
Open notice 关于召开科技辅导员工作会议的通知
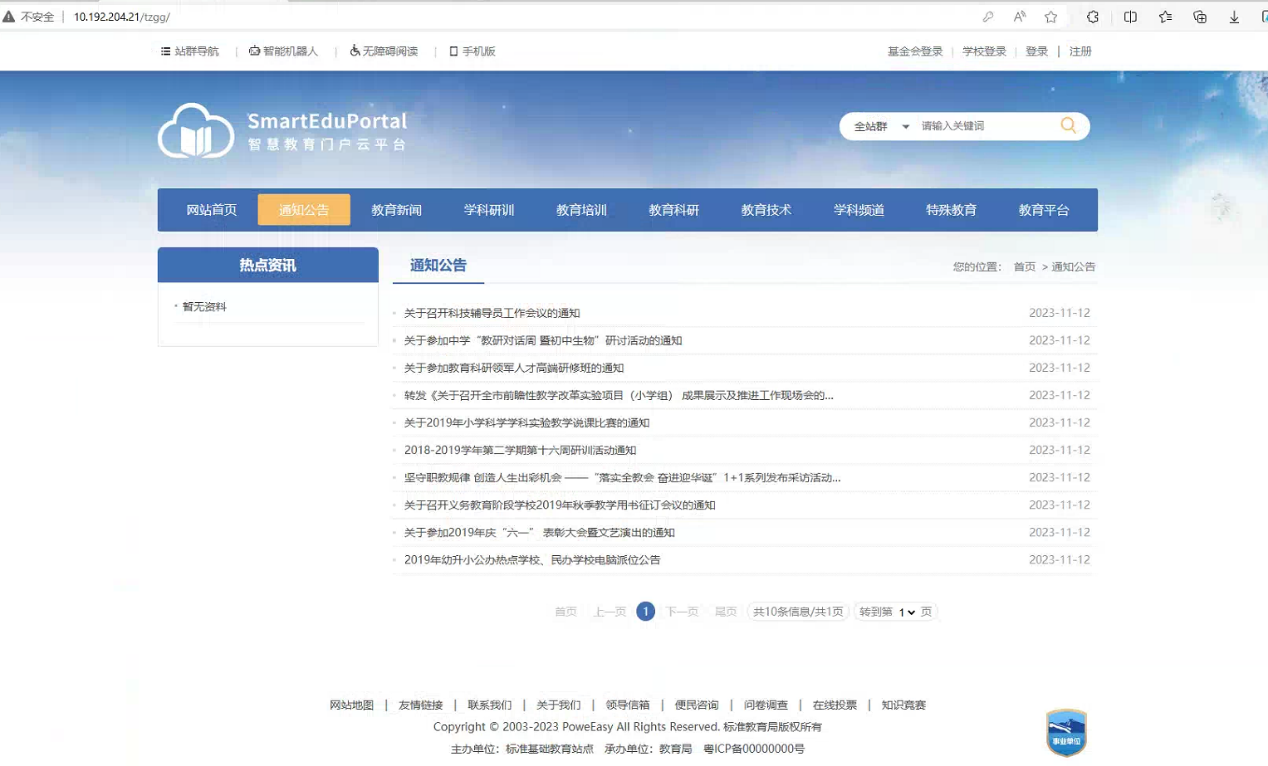pos(492,313)
